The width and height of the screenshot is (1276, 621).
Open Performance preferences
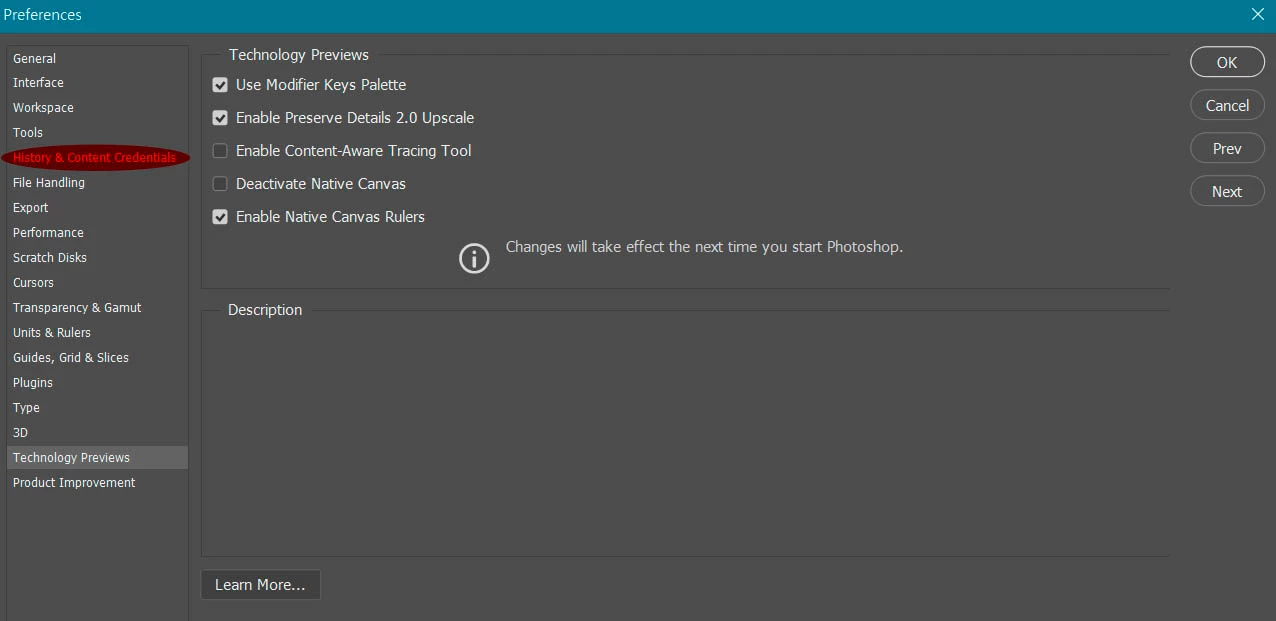[97, 233]
